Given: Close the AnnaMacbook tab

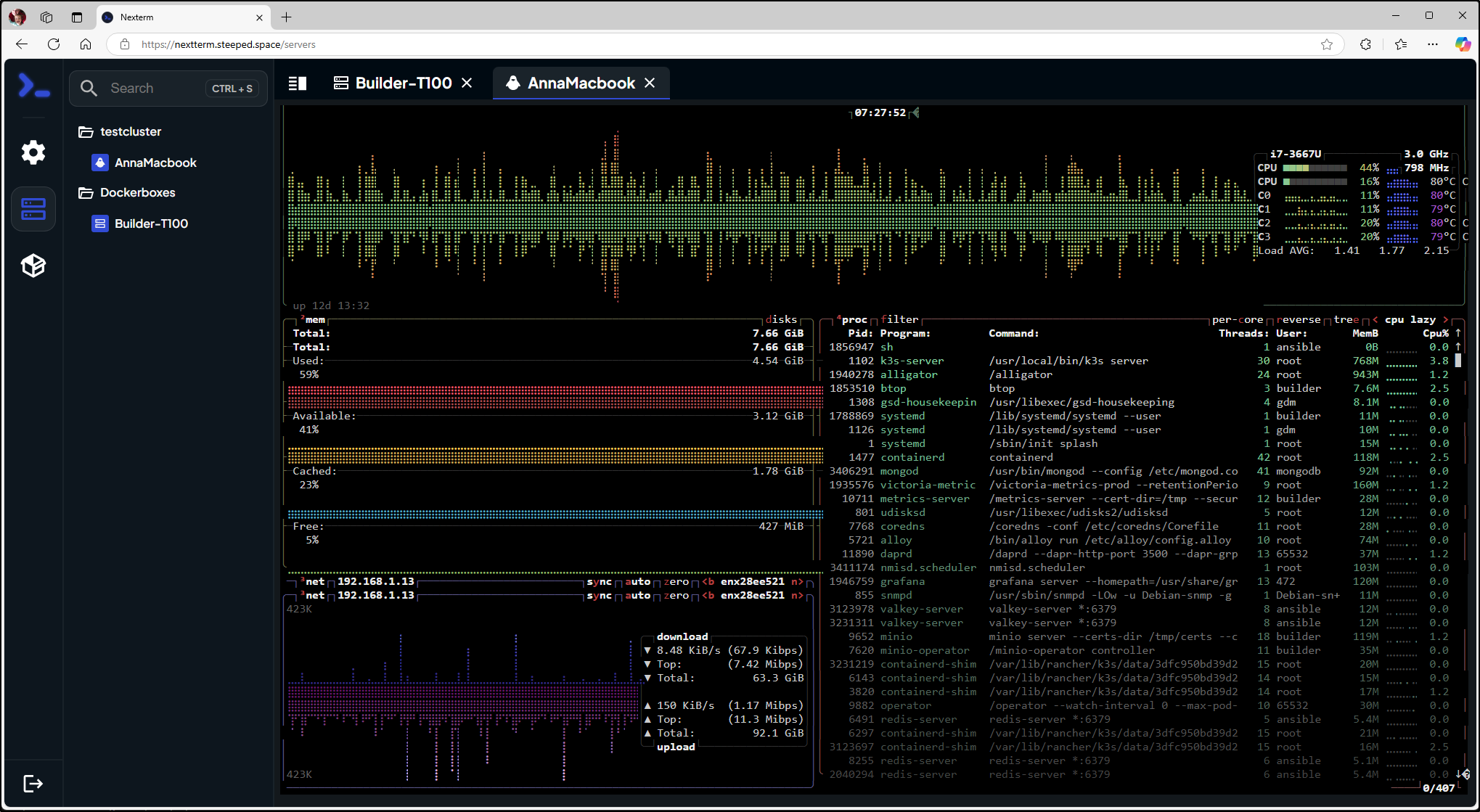Looking at the screenshot, I should tap(650, 83).
